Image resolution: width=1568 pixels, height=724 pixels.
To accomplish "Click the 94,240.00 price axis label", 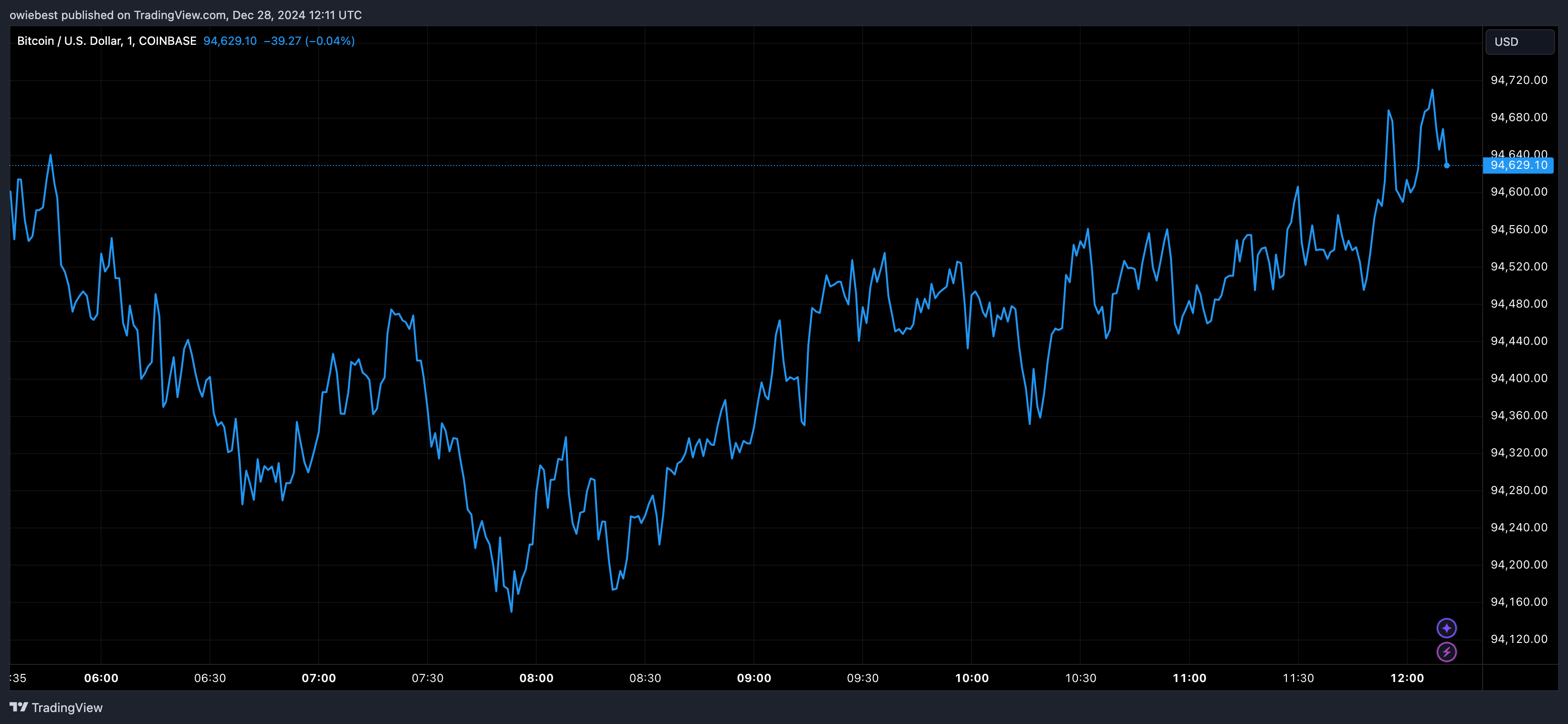I will (1519, 527).
